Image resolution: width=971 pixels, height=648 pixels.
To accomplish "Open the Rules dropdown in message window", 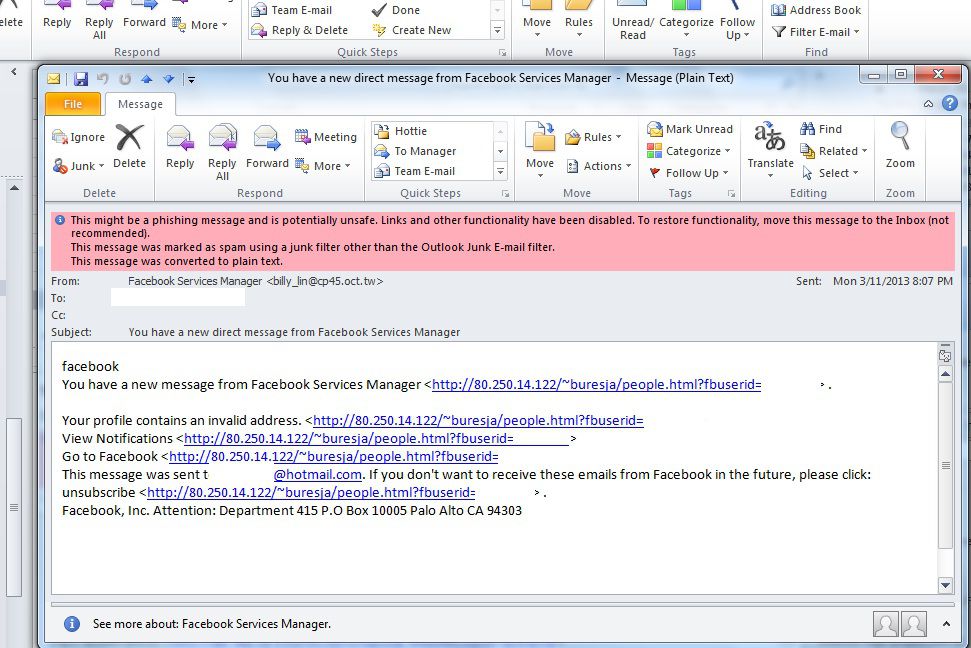I will pos(593,137).
